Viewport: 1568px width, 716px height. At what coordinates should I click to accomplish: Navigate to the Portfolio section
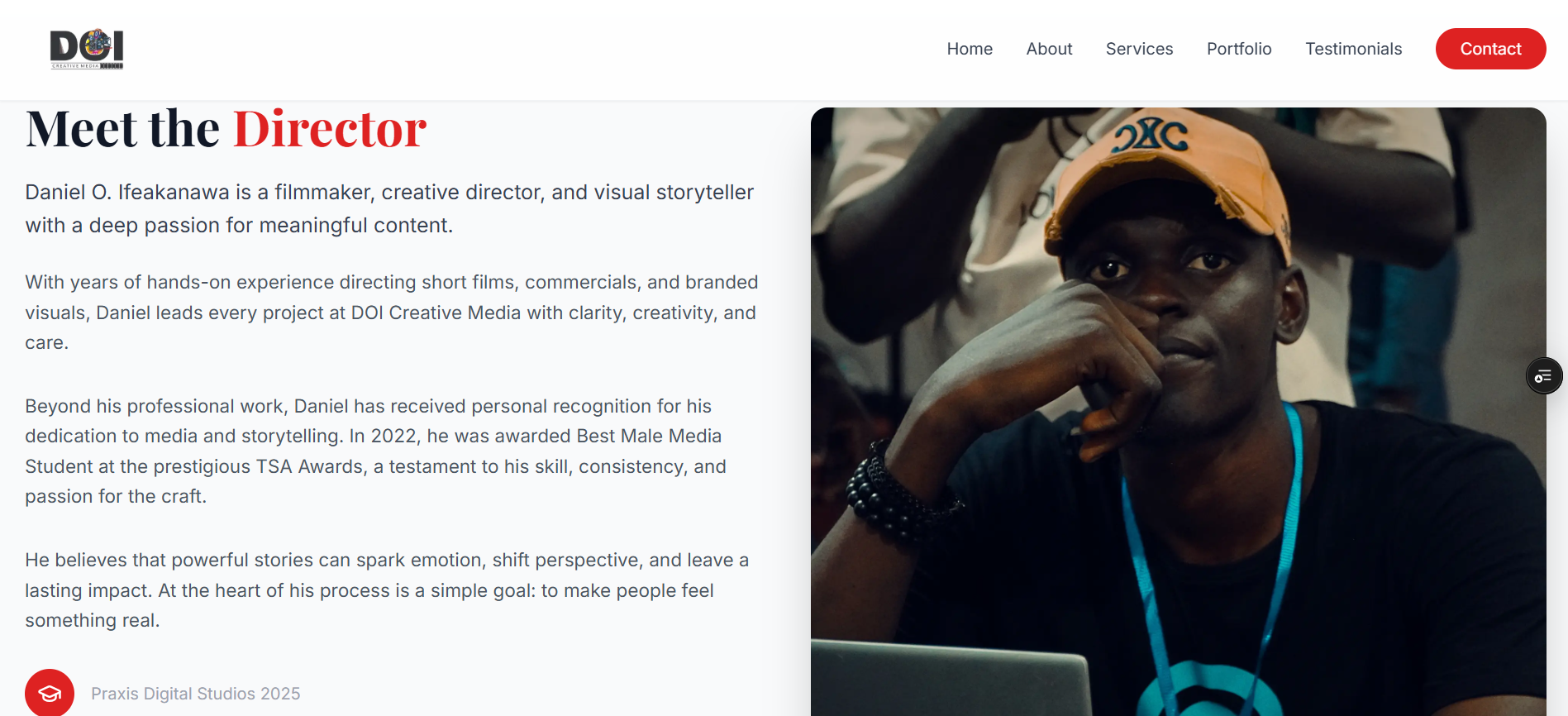coord(1239,49)
